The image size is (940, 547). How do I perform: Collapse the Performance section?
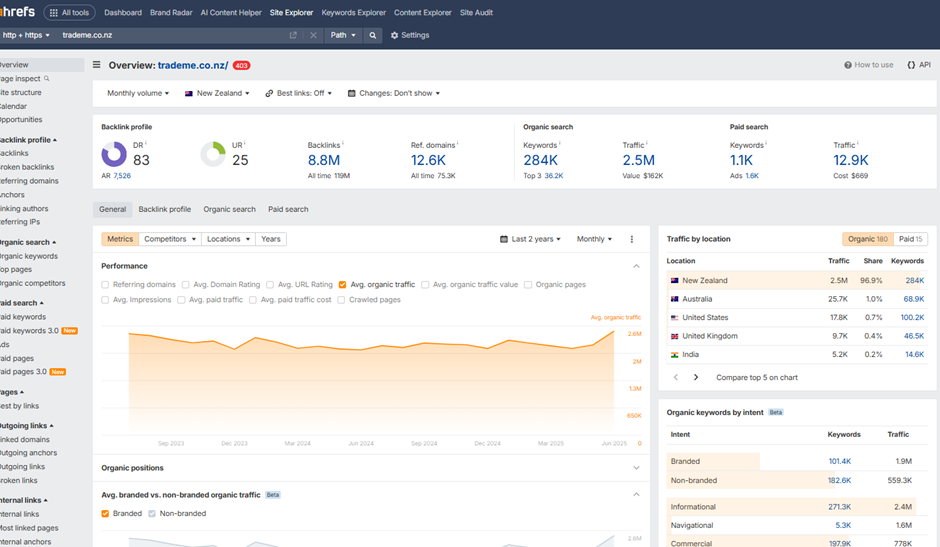click(x=637, y=266)
